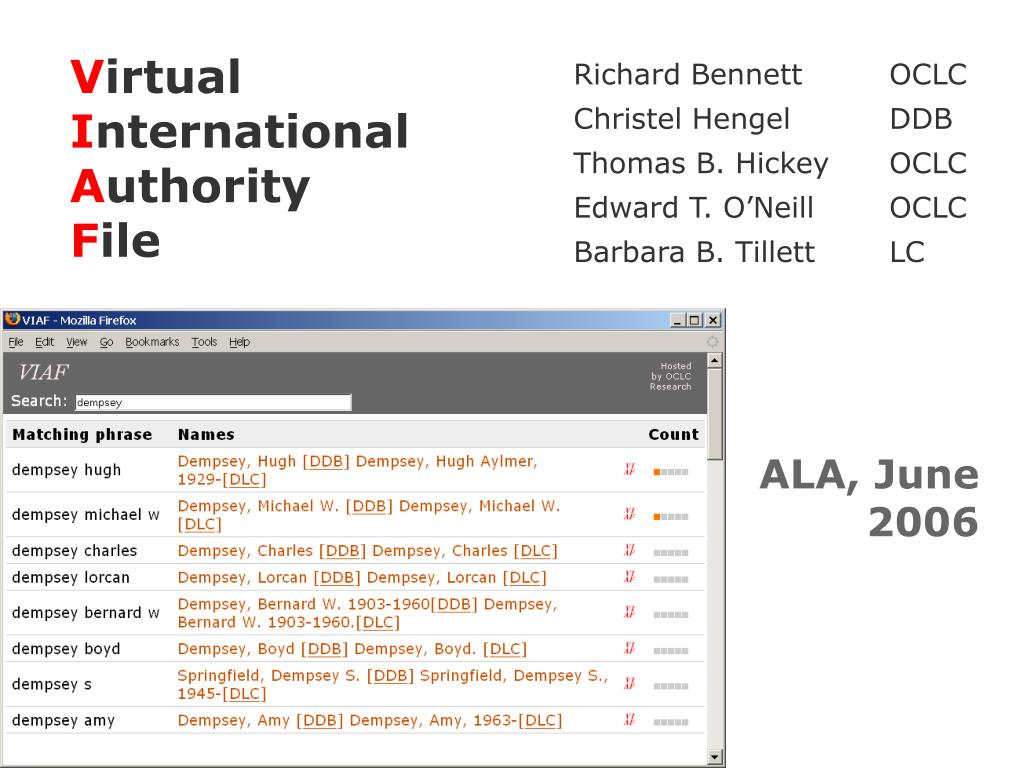Click the count bar for dempsey lorcan
1024x768 pixels.
pyautogui.click(x=671, y=580)
